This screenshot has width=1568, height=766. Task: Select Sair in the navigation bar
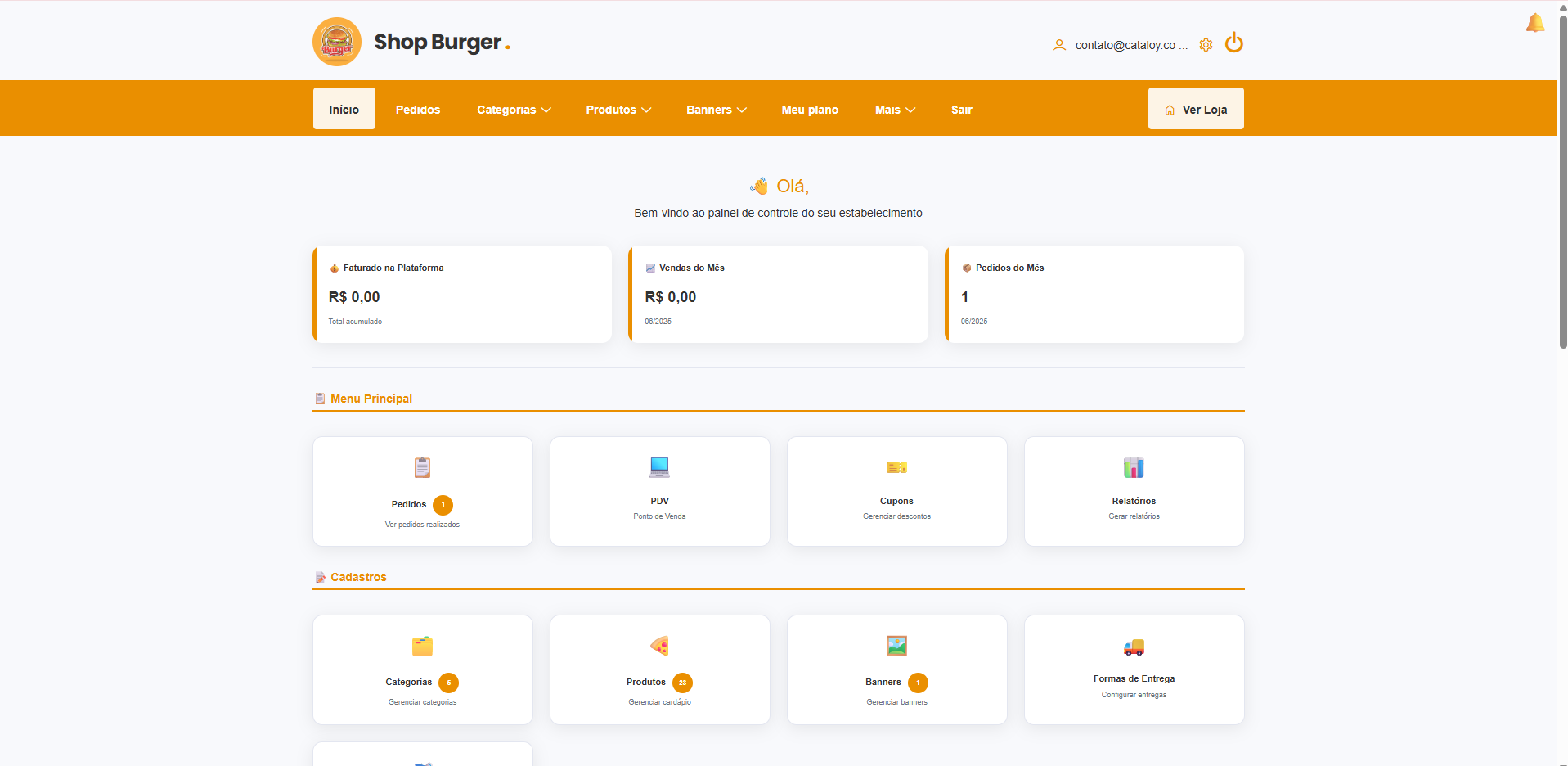pos(962,110)
